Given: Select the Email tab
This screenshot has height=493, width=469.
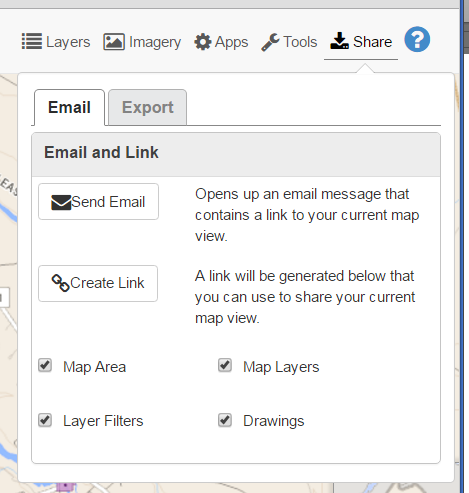Looking at the screenshot, I should click(x=69, y=107).
